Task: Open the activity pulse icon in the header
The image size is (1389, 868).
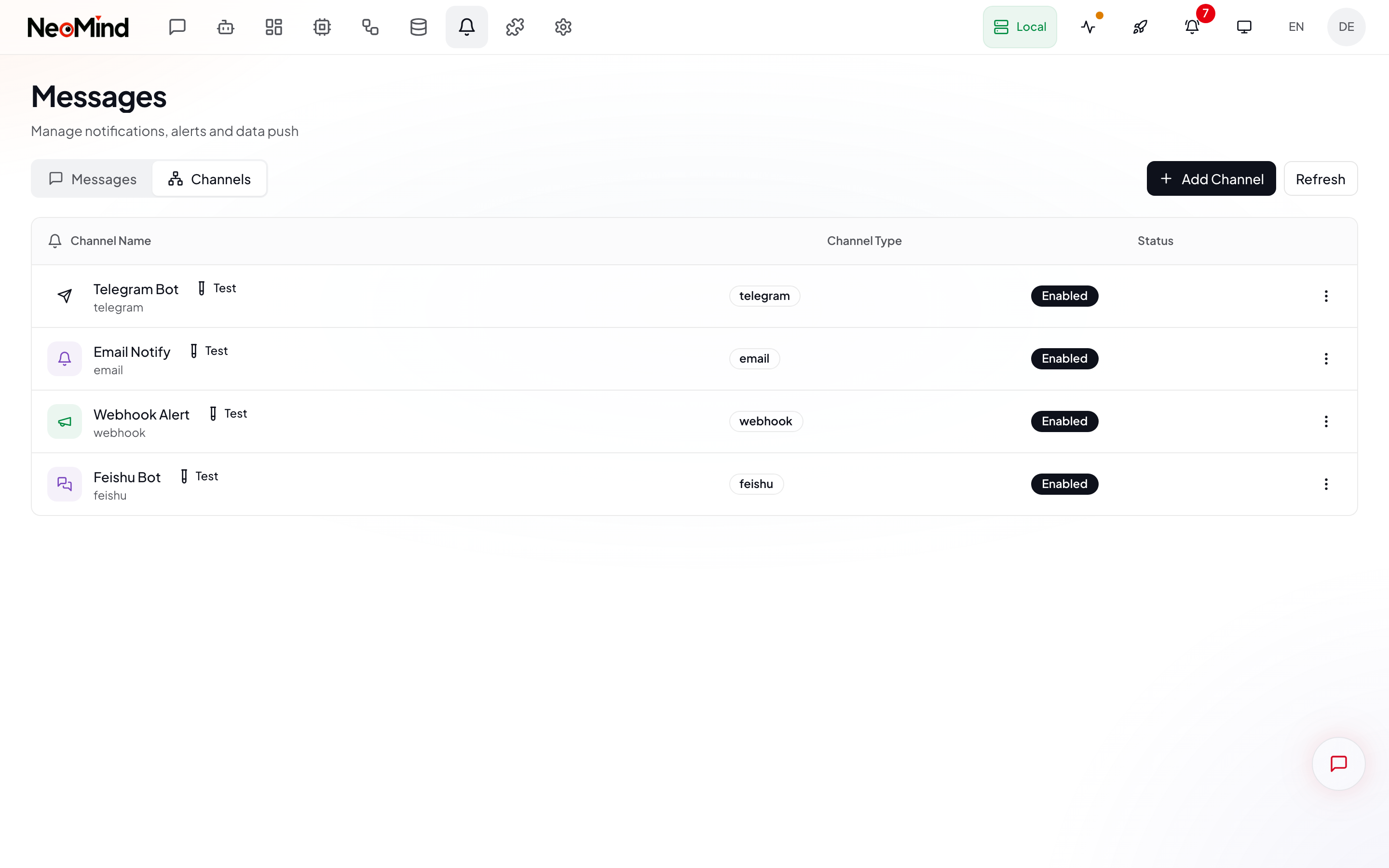Action: [1088, 27]
